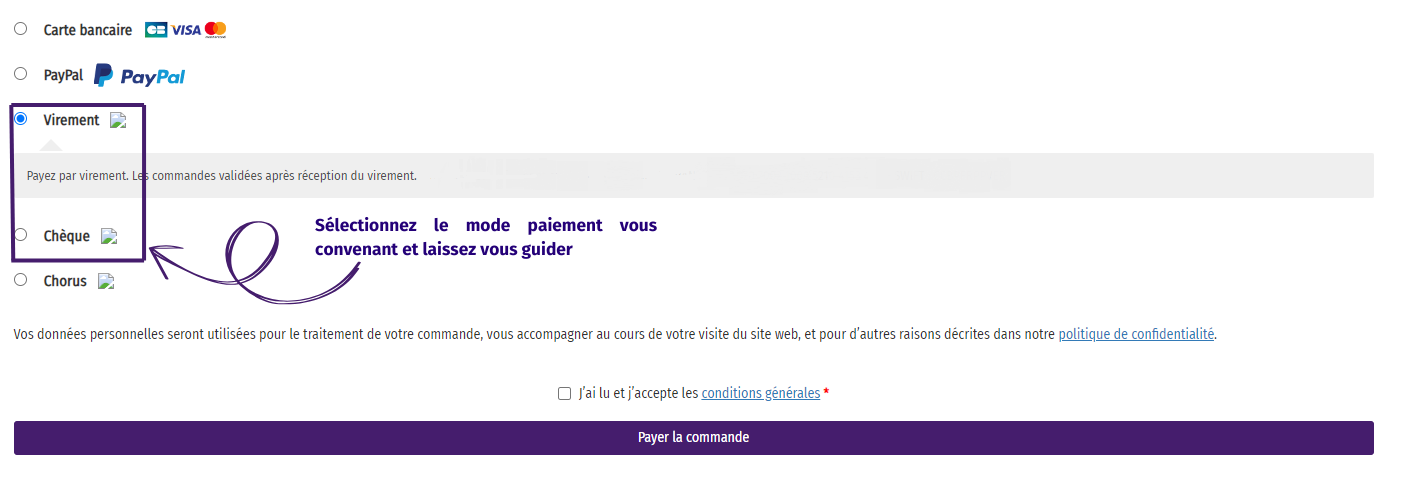Click the Payez par virement description box
Image resolution: width=1405 pixels, height=493 pixels.
click(x=694, y=175)
